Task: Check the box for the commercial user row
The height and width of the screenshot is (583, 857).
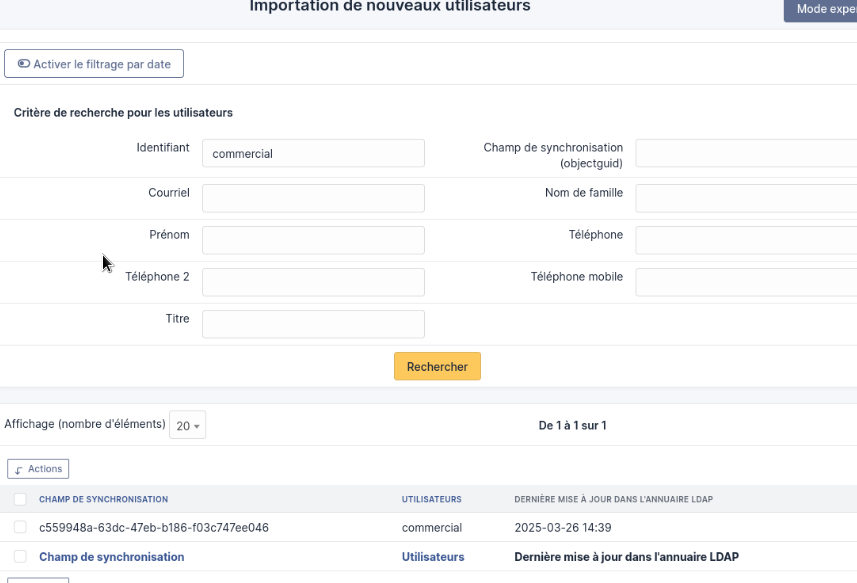Action: click(20, 527)
